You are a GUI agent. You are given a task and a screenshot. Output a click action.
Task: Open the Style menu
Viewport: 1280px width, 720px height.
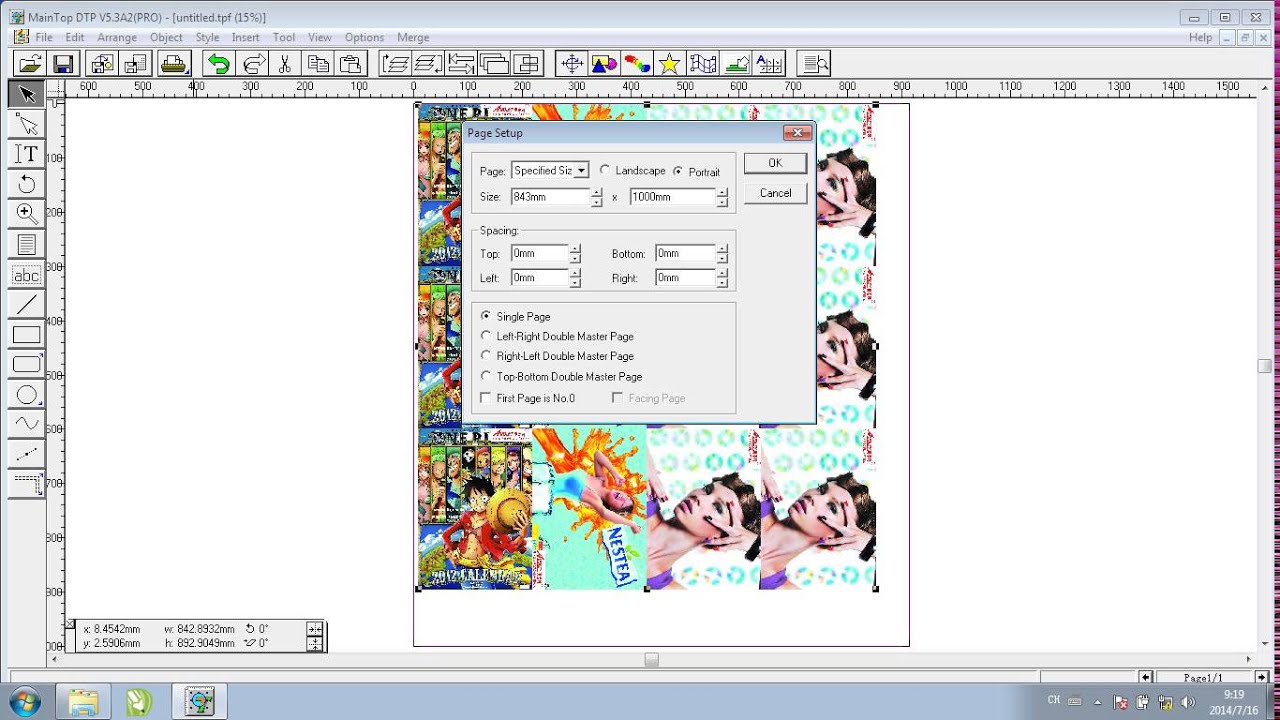[x=207, y=37]
